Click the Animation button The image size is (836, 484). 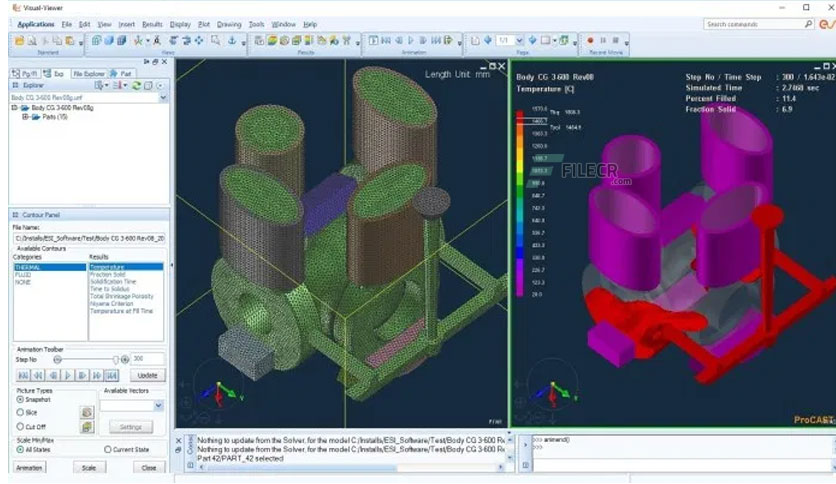[x=29, y=468]
